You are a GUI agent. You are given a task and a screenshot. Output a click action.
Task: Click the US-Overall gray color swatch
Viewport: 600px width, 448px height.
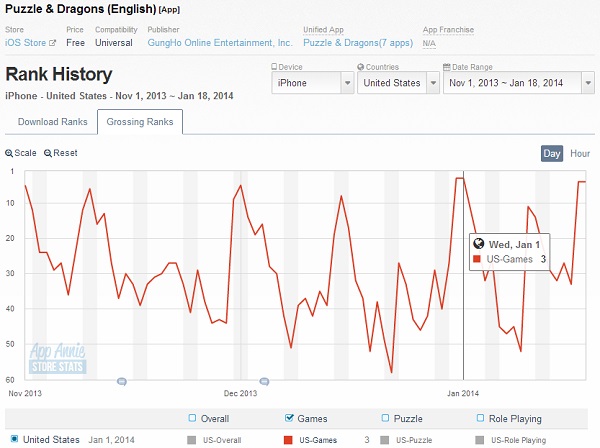pyautogui.click(x=192, y=440)
